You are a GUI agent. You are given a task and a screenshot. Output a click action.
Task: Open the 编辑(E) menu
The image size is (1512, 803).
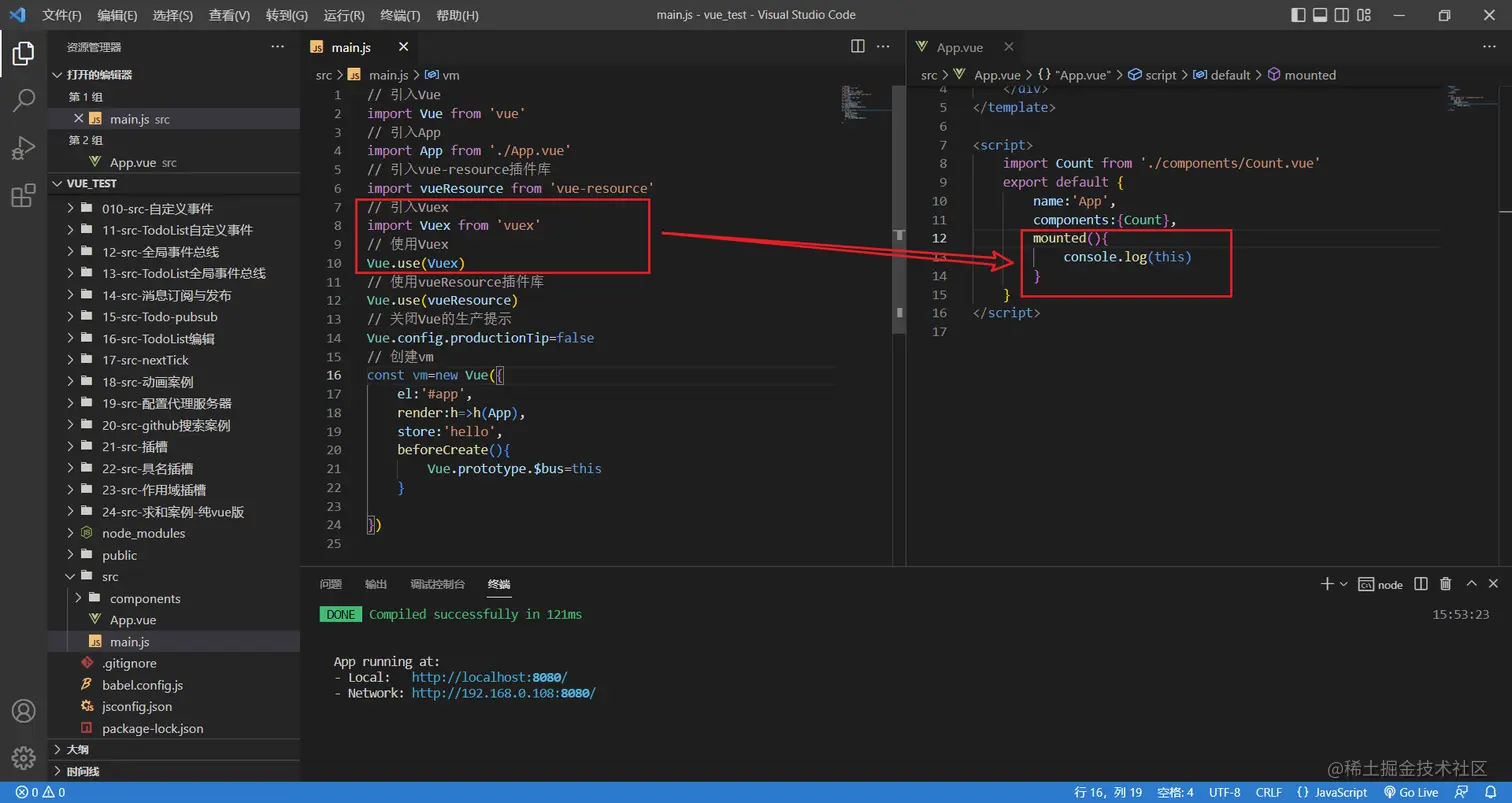(118, 15)
